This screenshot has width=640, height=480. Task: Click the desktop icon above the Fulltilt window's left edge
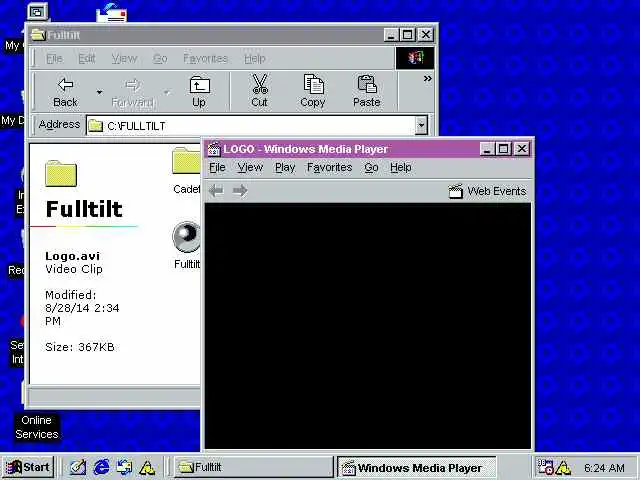pyautogui.click(x=38, y=11)
